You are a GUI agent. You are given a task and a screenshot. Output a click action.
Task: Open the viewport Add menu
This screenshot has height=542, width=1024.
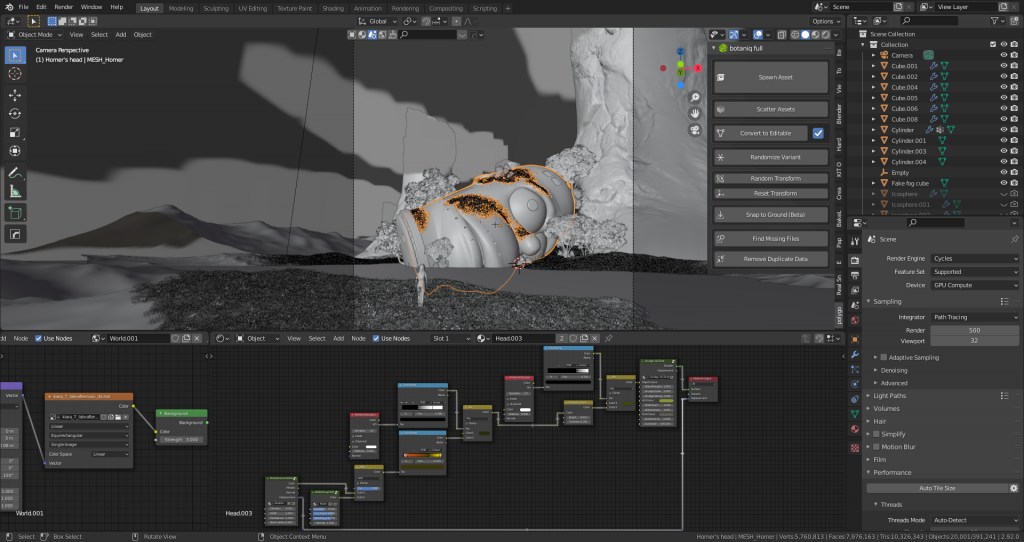click(x=121, y=35)
